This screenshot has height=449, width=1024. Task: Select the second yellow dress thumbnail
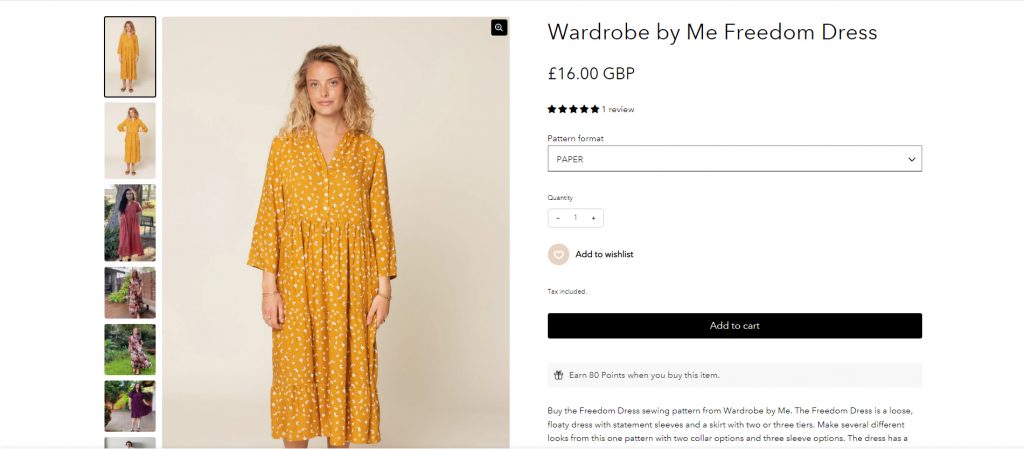pyautogui.click(x=130, y=141)
